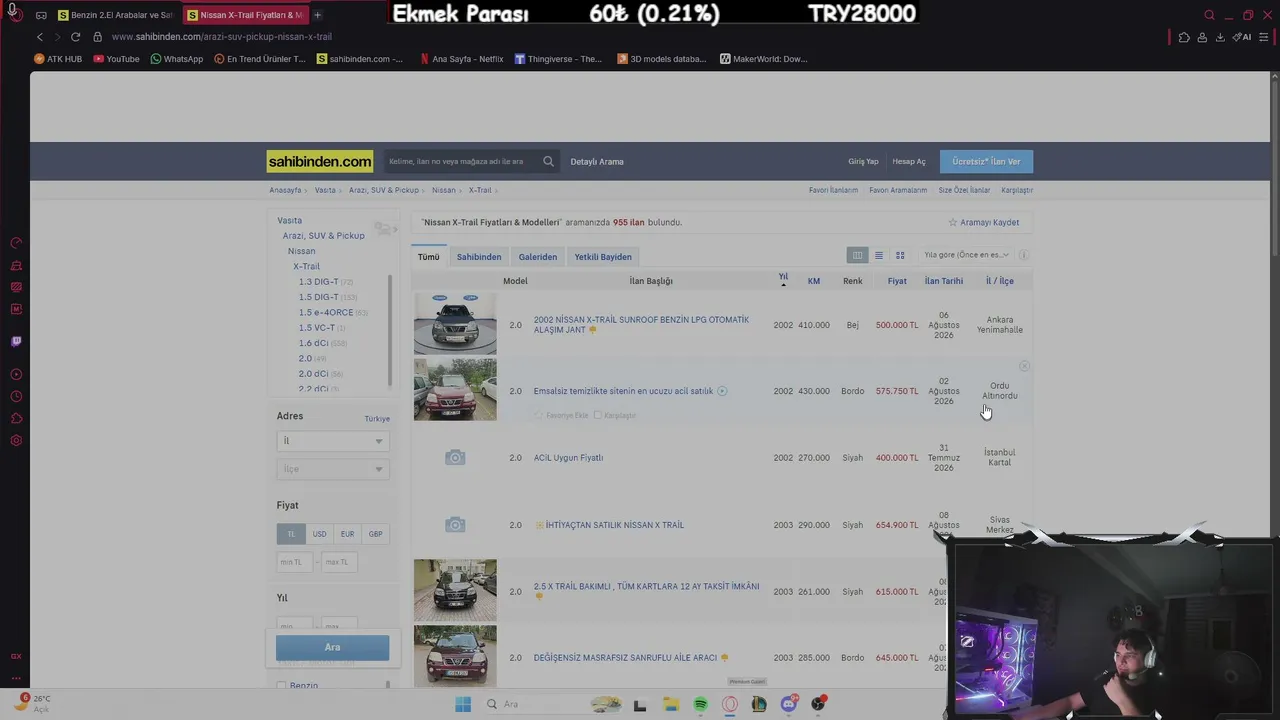Open the İl province dropdown
The height and width of the screenshot is (720, 1280).
click(x=332, y=441)
